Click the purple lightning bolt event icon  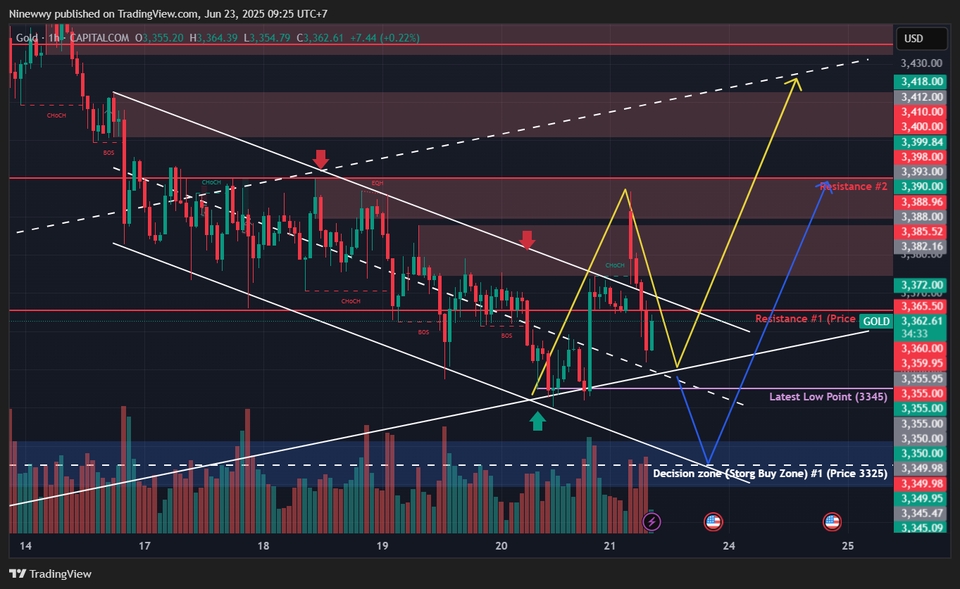652,521
